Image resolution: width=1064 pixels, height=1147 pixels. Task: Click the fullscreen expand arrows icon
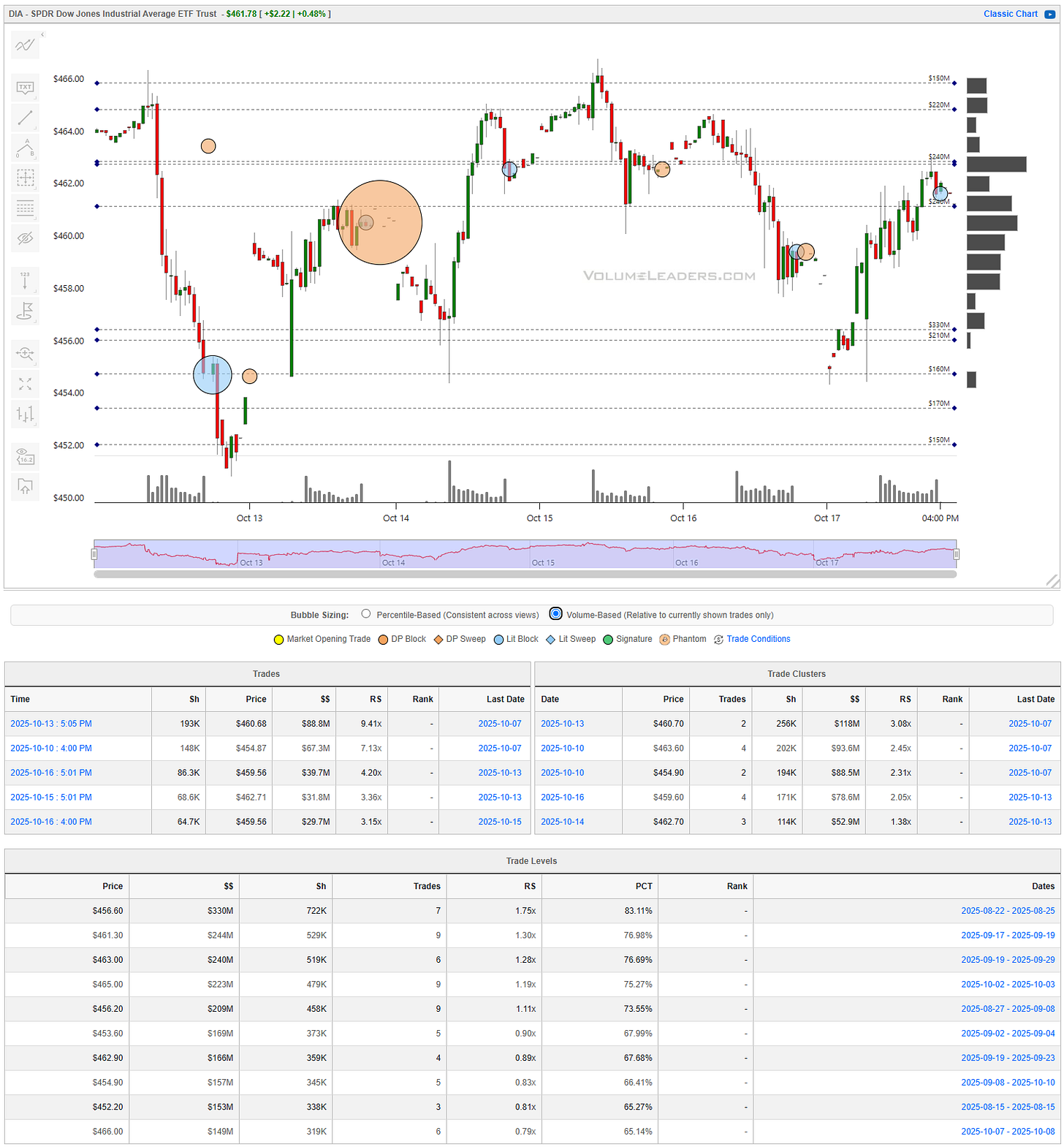[25, 384]
